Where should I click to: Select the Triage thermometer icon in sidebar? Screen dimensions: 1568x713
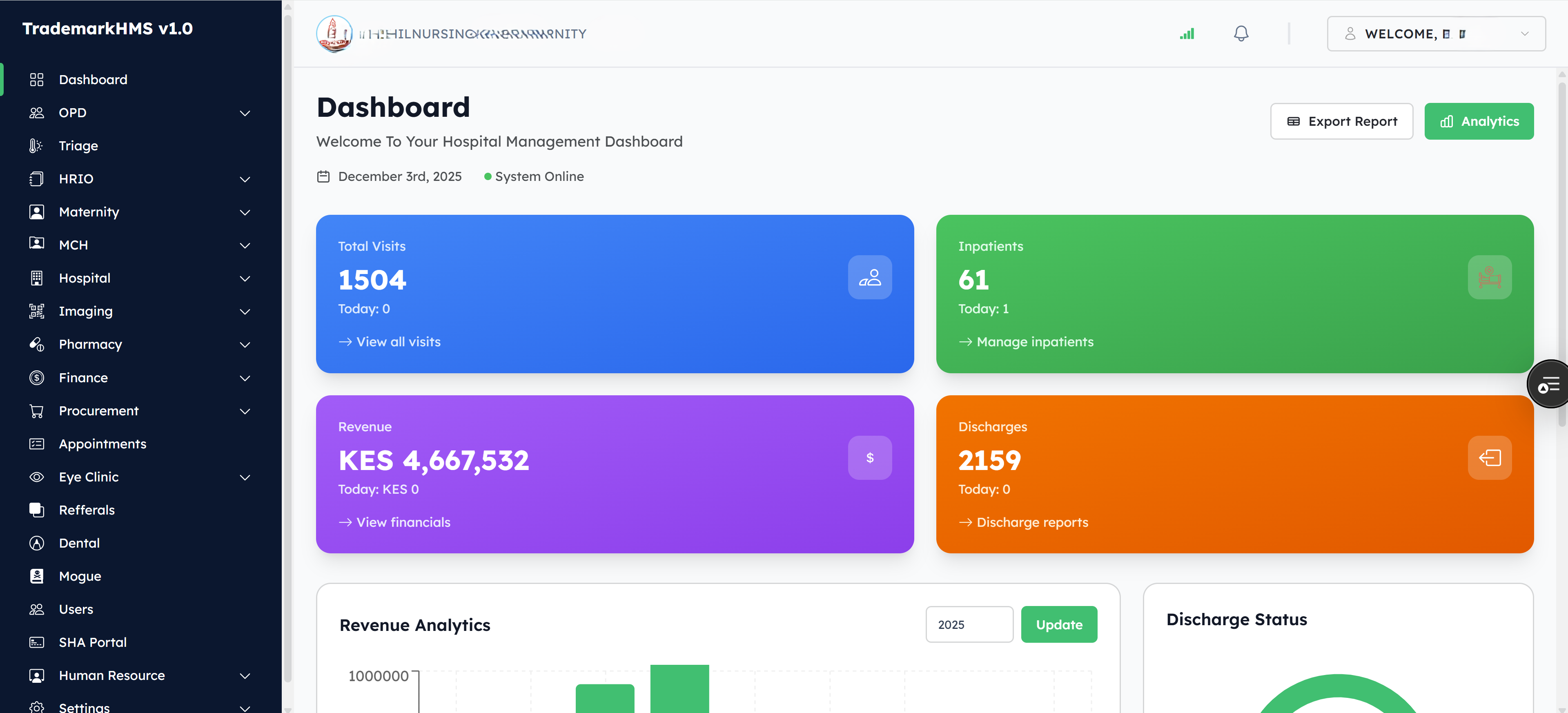coord(36,145)
